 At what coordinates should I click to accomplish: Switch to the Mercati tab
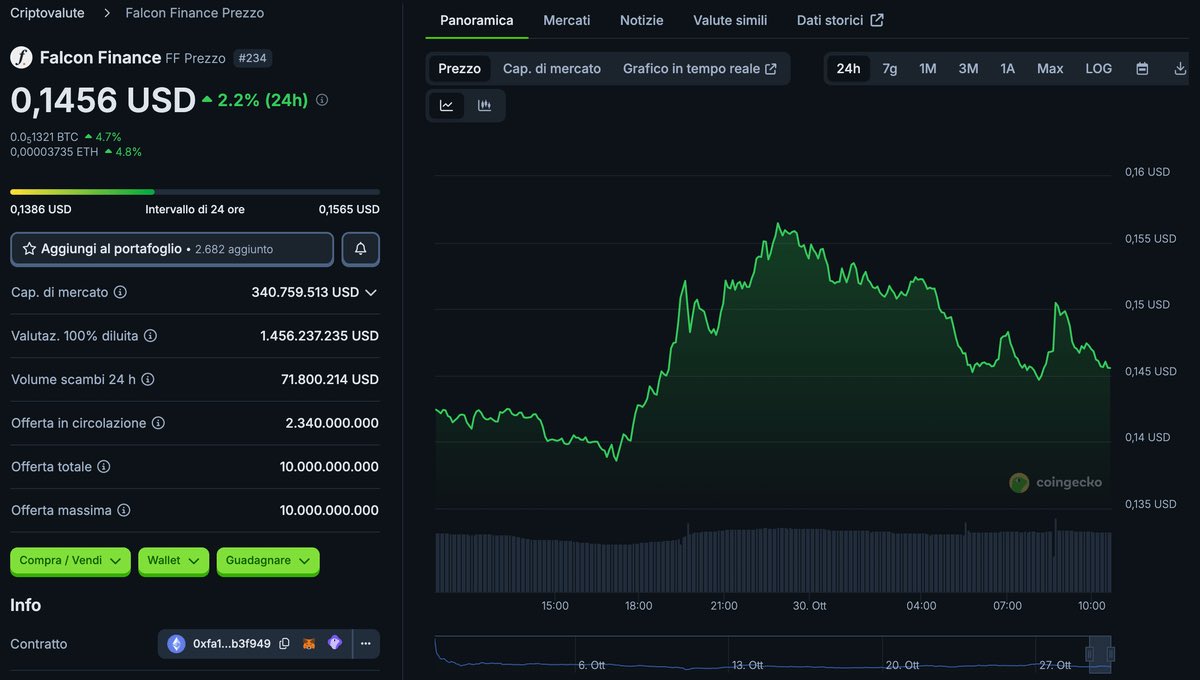[566, 20]
